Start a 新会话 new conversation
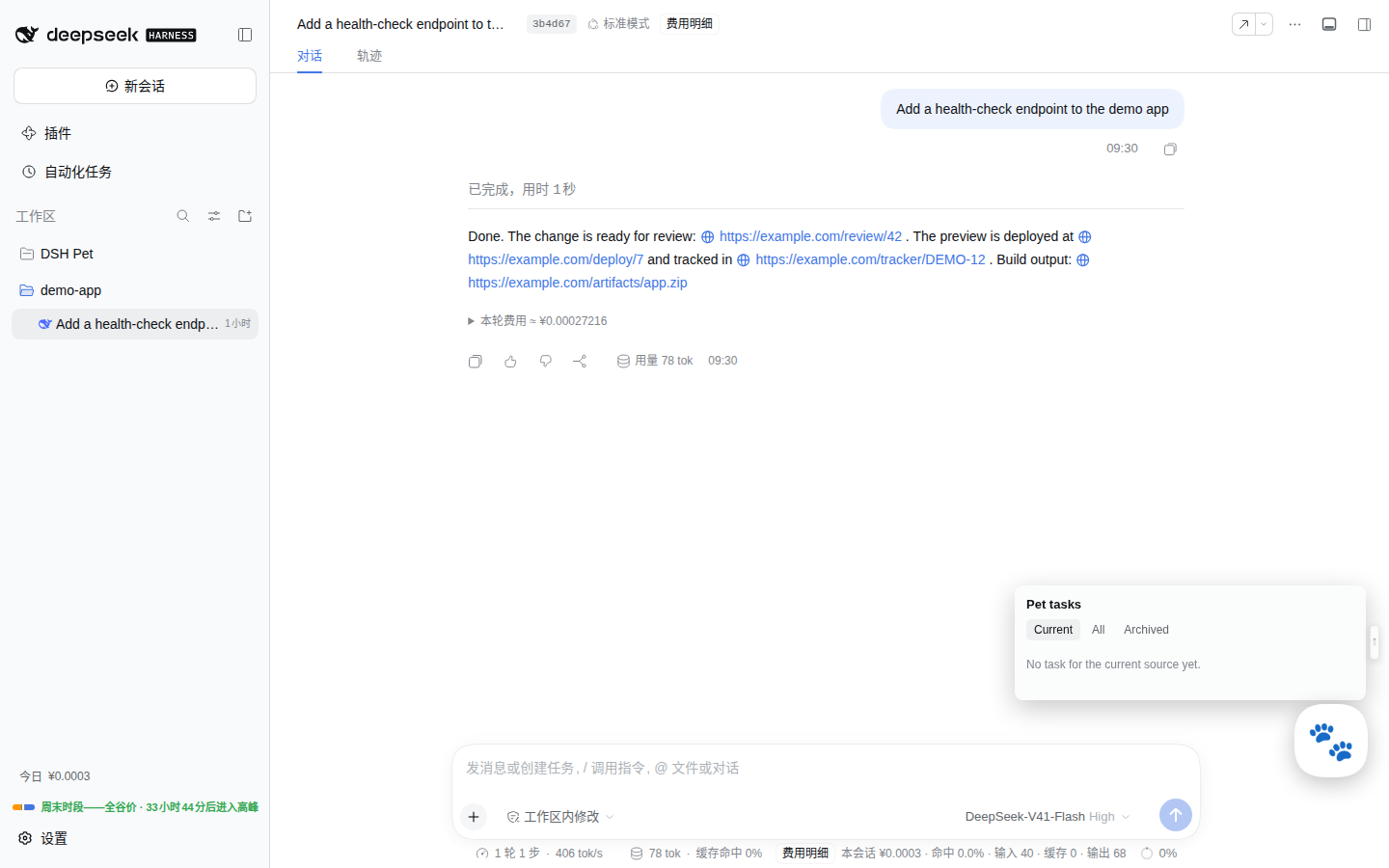Screen dimensions: 1389x868 pyautogui.click(x=135, y=86)
